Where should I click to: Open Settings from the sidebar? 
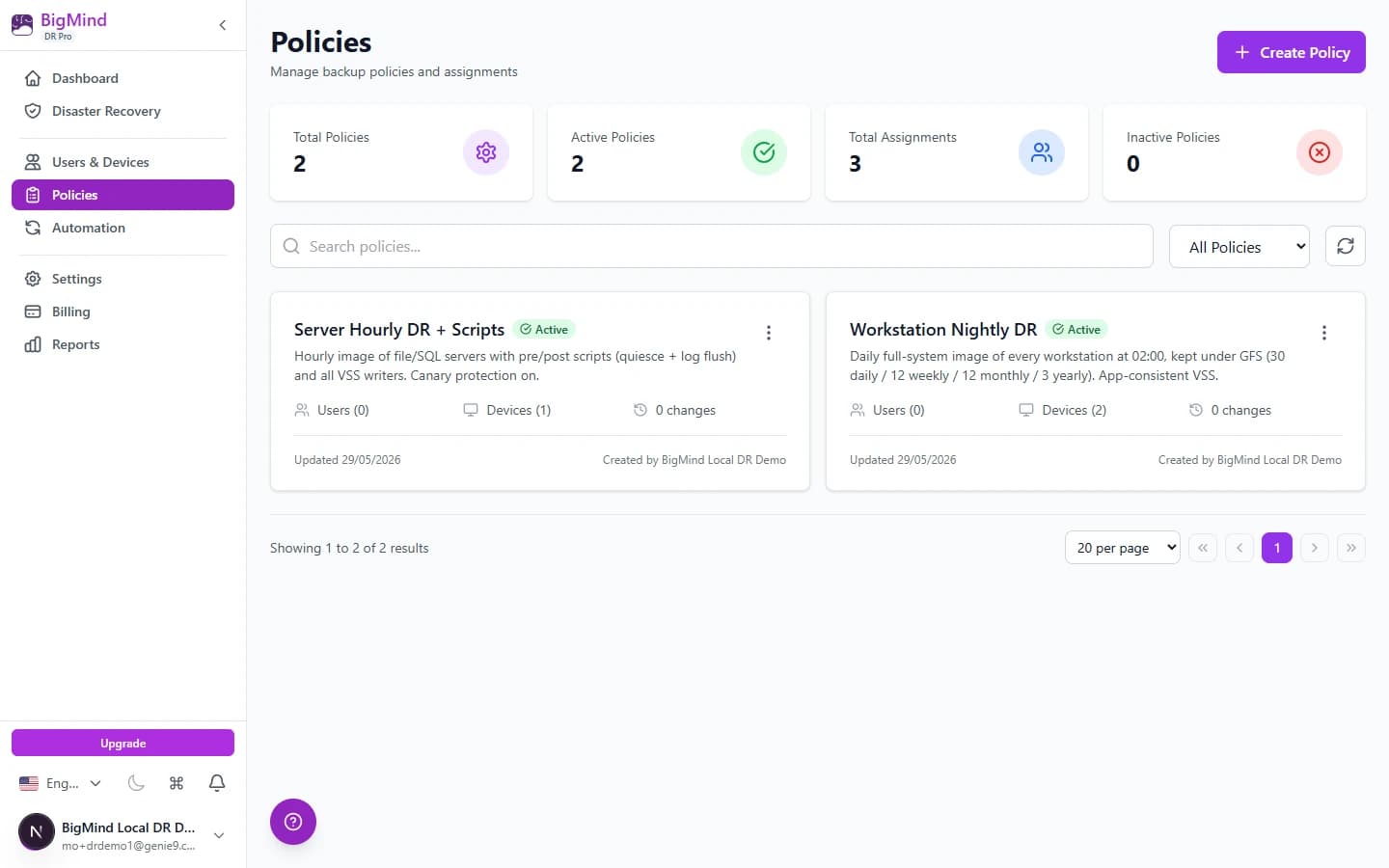123,279
